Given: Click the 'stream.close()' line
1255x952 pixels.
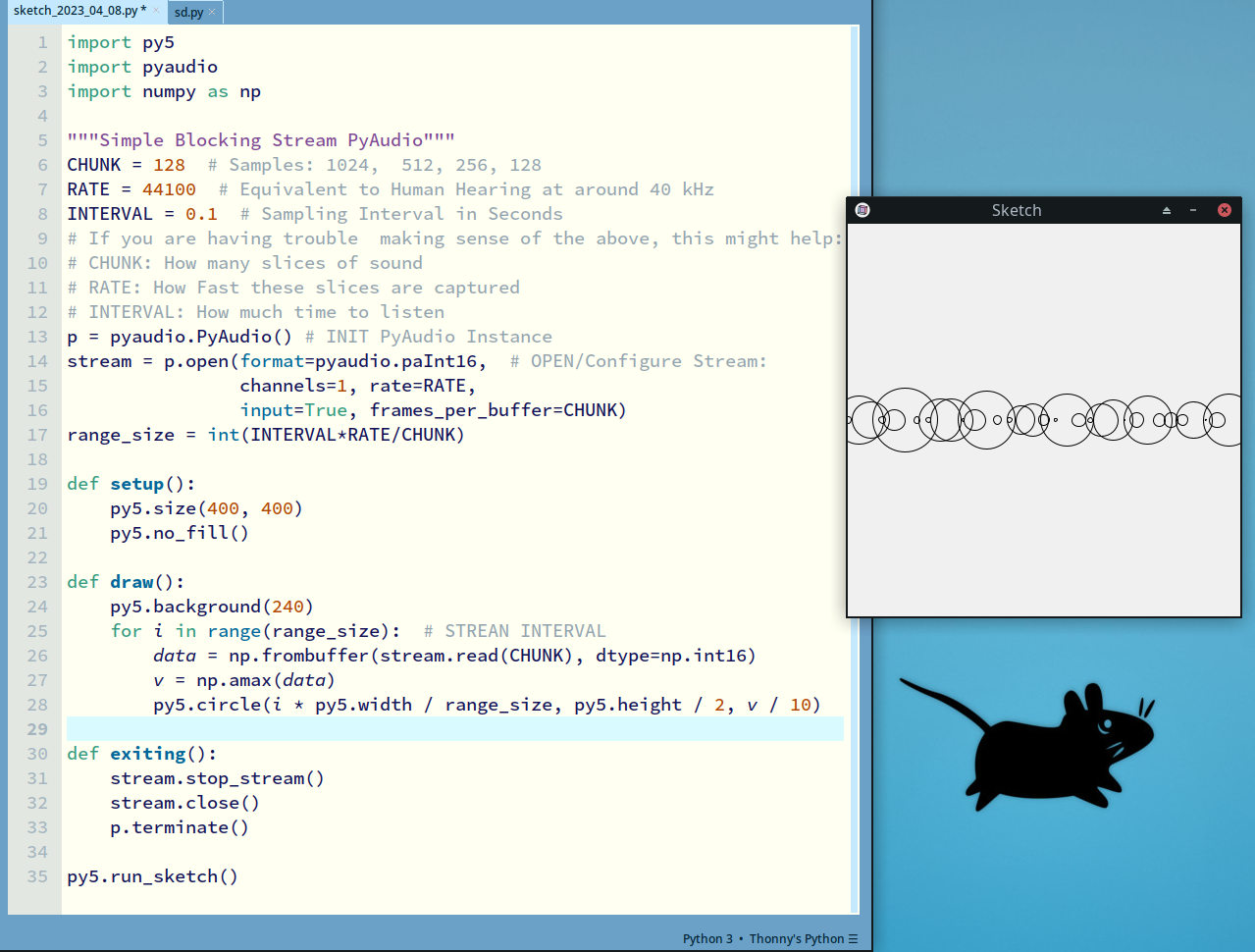Looking at the screenshot, I should point(184,803).
